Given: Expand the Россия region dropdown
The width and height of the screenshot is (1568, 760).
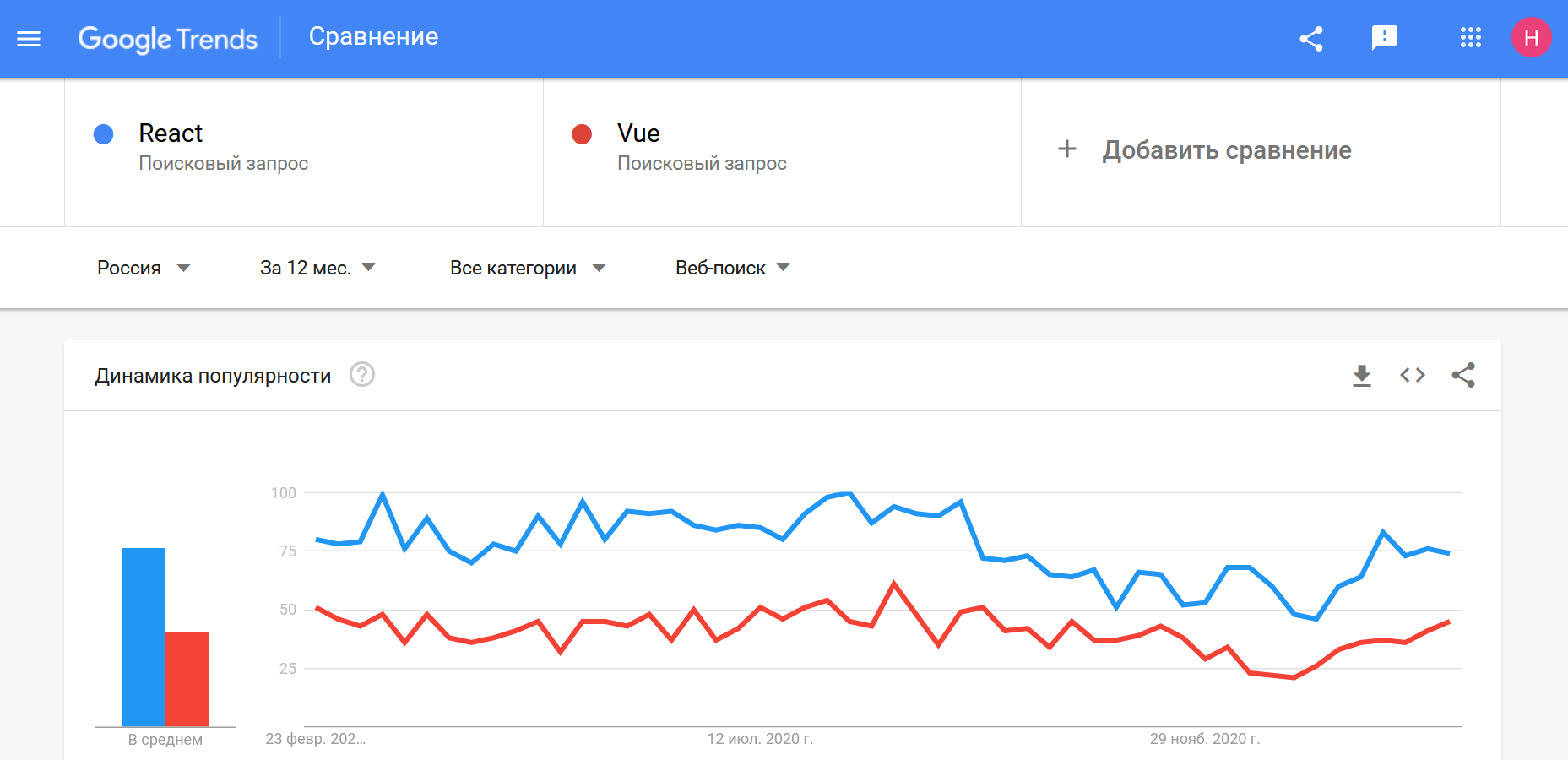Looking at the screenshot, I should tap(144, 268).
